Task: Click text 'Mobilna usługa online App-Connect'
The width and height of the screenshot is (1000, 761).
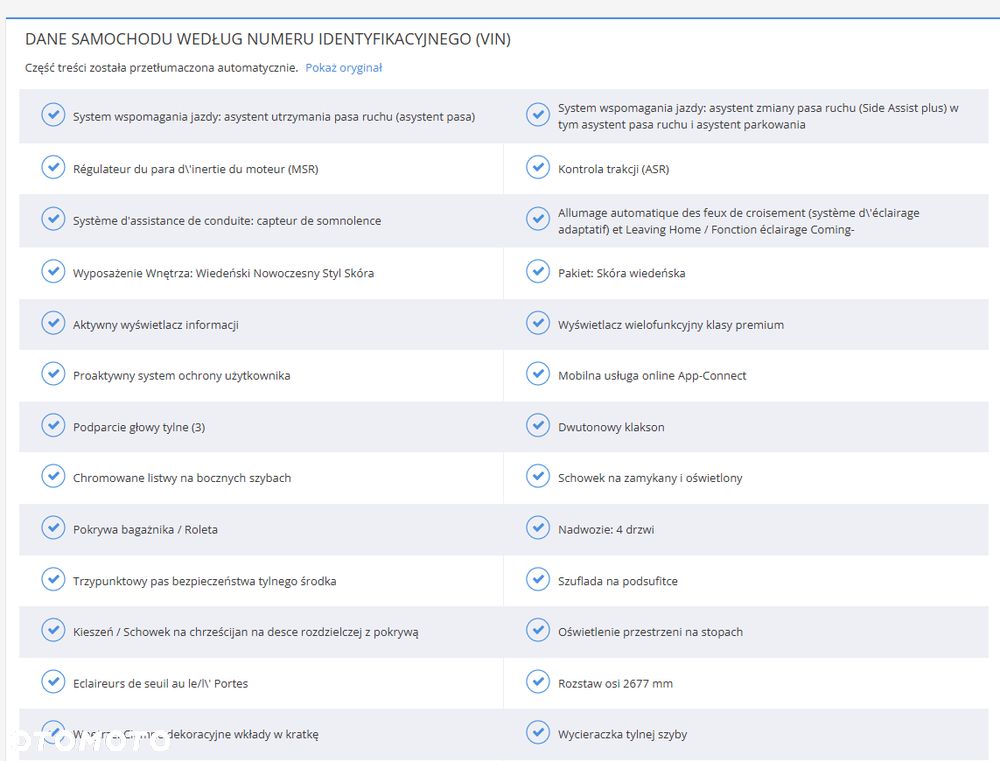Action: point(652,376)
